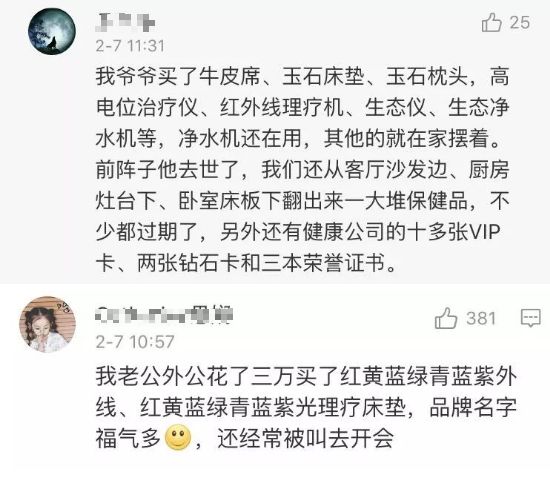Tap the thumbs-up icon beside 381

[446, 318]
